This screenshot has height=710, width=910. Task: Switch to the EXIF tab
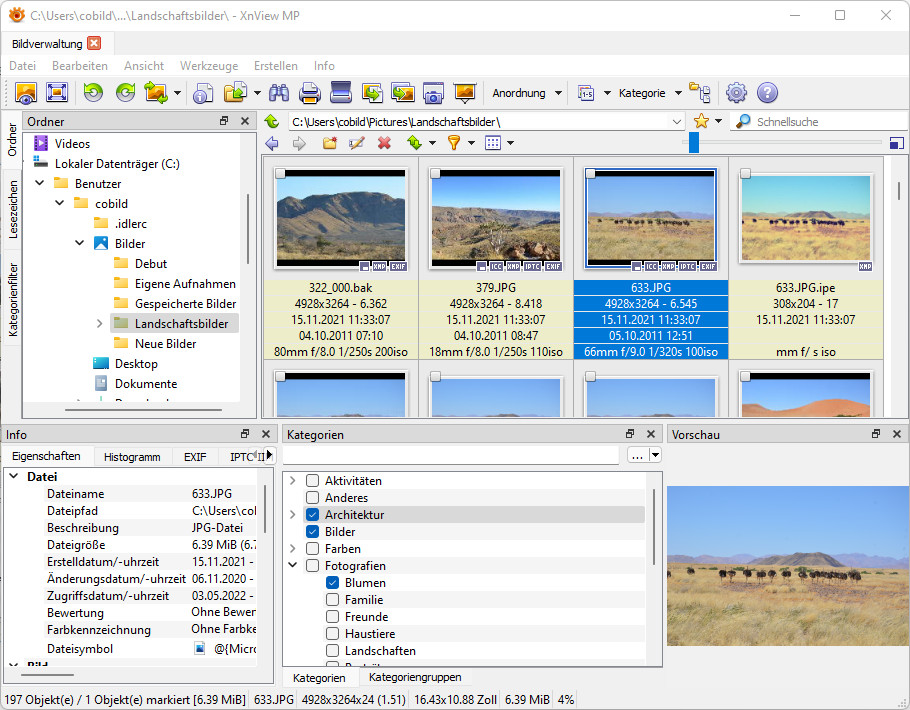[194, 456]
